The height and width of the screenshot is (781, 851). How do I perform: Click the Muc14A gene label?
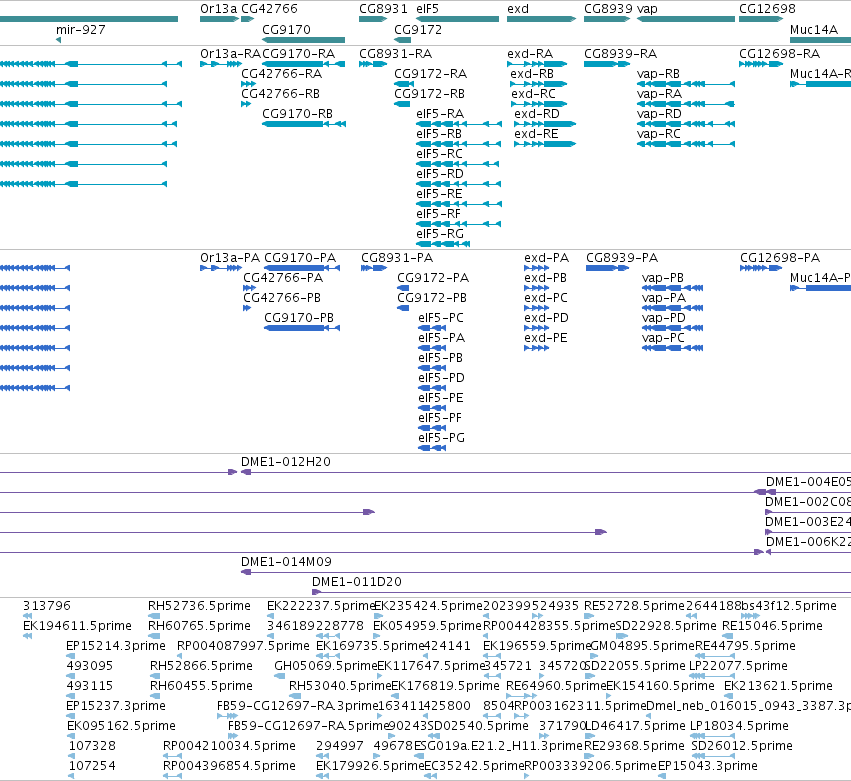coord(814,30)
